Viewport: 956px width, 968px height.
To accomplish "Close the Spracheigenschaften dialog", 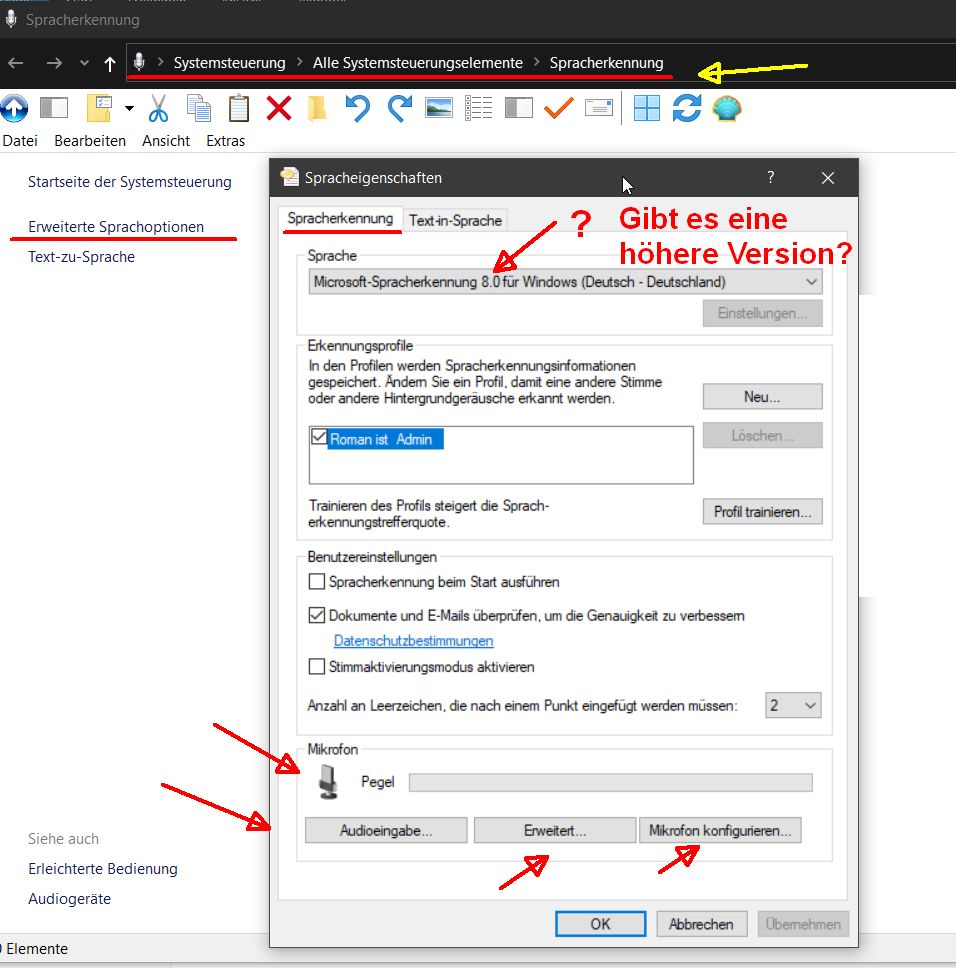I will click(828, 178).
